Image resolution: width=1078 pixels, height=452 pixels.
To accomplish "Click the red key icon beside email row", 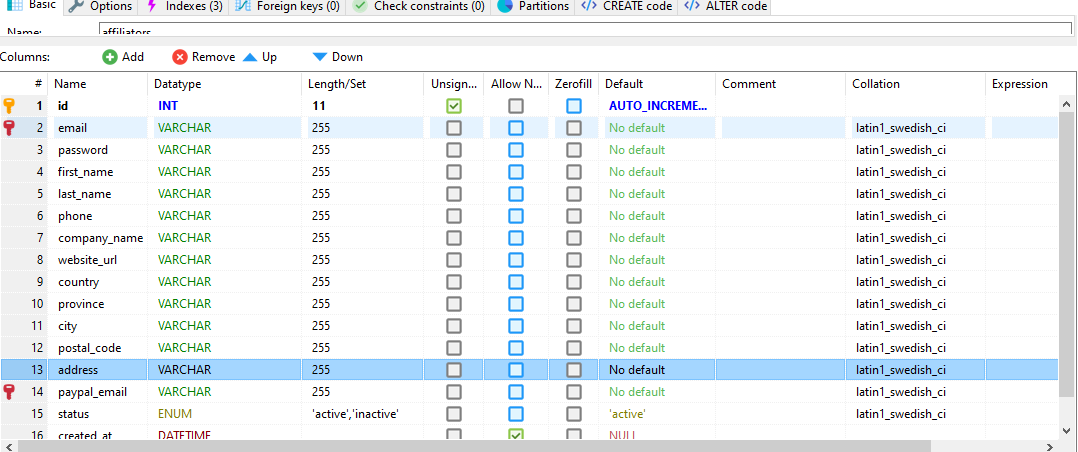I will pyautogui.click(x=10, y=127).
